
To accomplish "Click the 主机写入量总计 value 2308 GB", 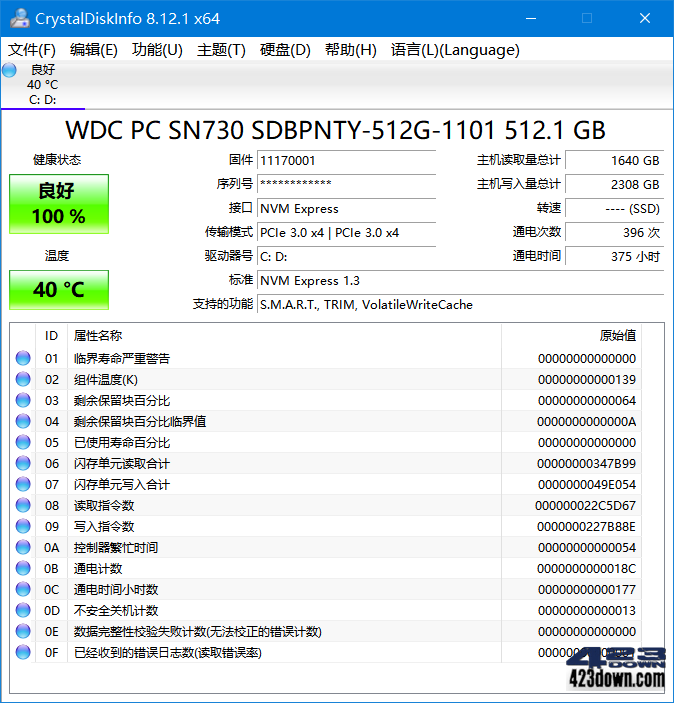I will tap(615, 184).
